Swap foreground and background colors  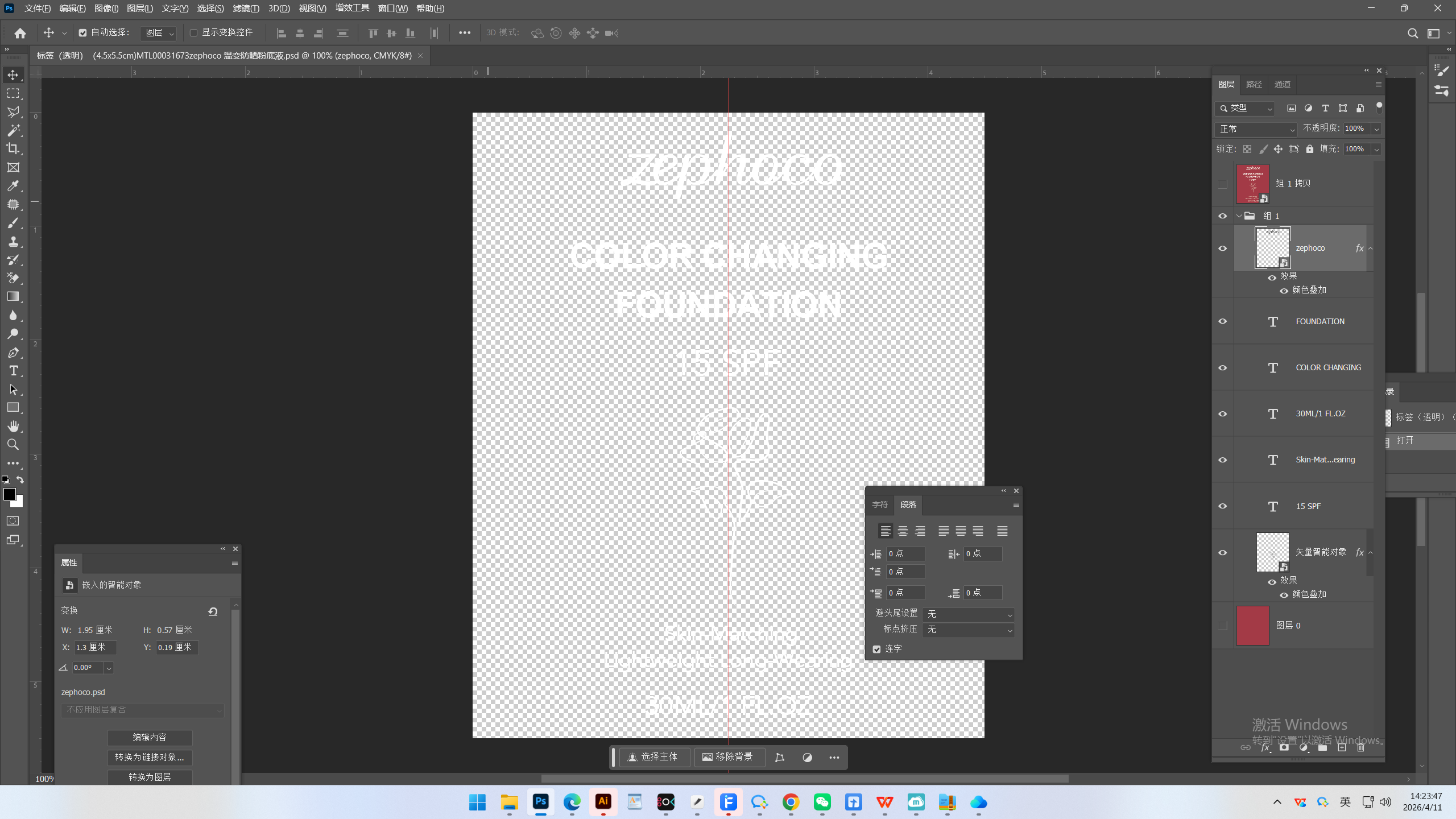(20, 480)
